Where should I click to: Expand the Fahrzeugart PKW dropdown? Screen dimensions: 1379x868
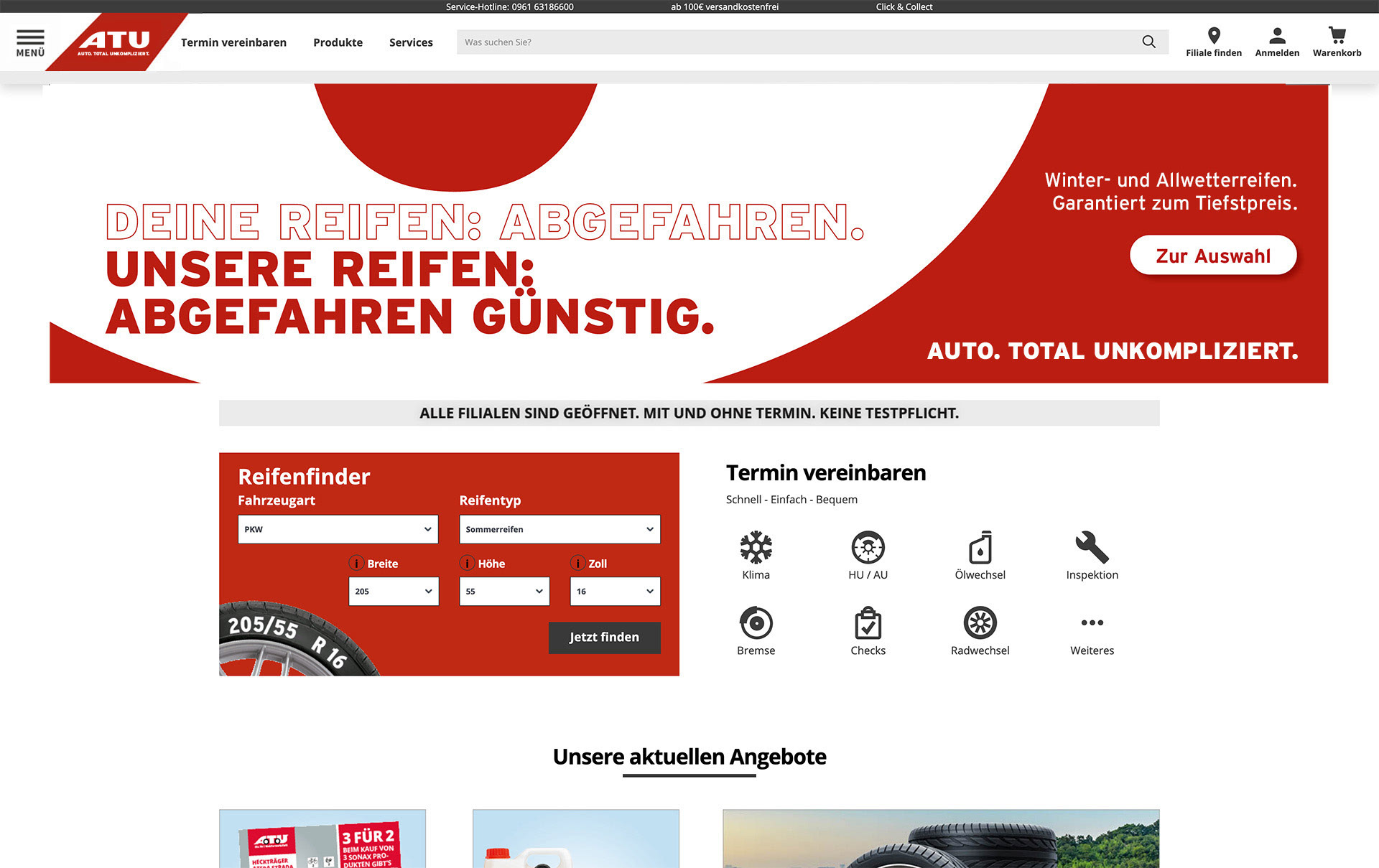tap(338, 529)
